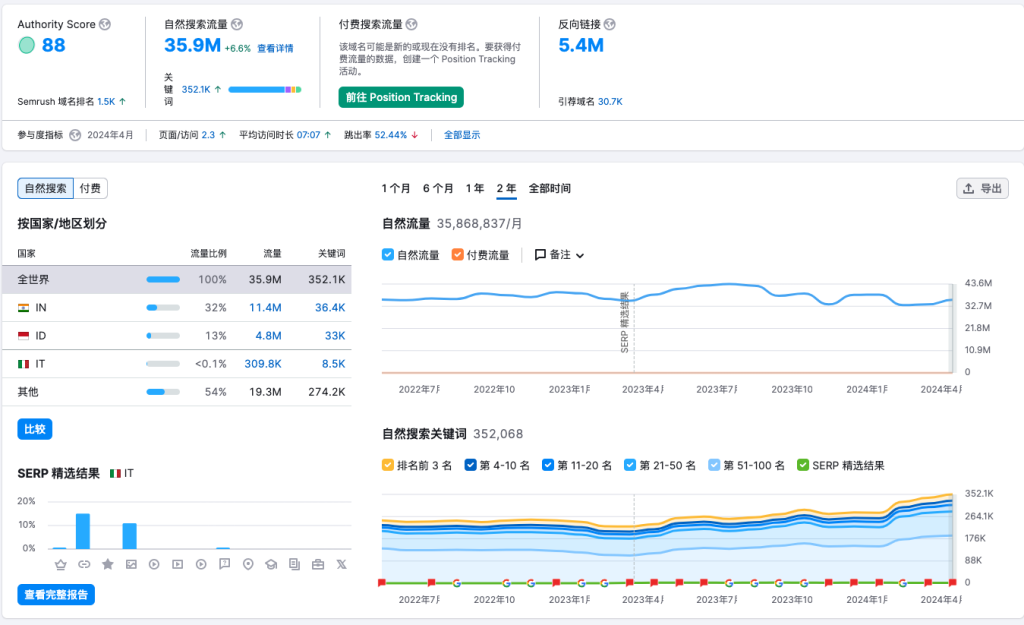Select the 1 个月 time range
The image size is (1024, 625).
coord(396,189)
